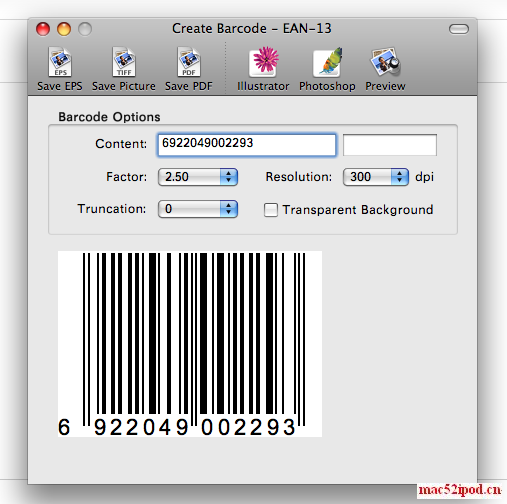Screen dimensions: 507x504
Task: Minimize window with the yellow button
Action: tap(64, 29)
